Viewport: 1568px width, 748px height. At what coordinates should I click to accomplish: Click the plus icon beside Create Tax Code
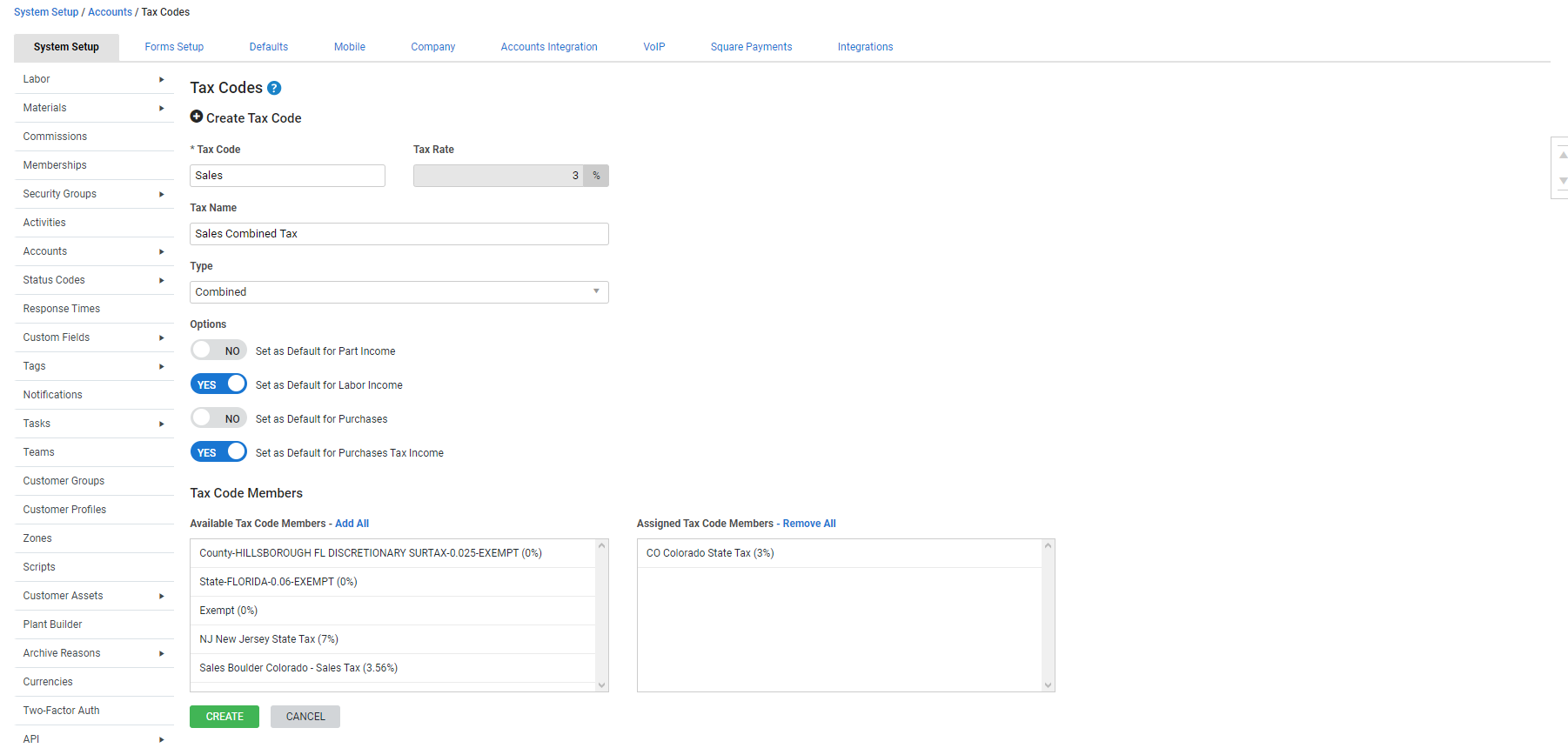(197, 117)
